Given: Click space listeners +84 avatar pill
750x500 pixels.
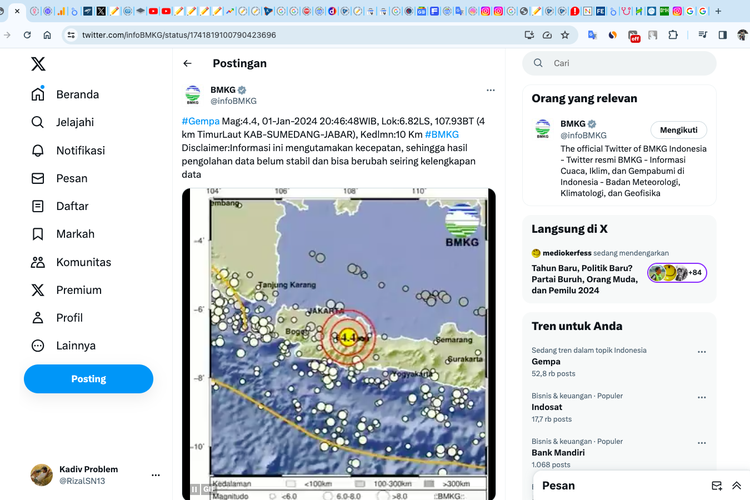Looking at the screenshot, I should [677, 273].
